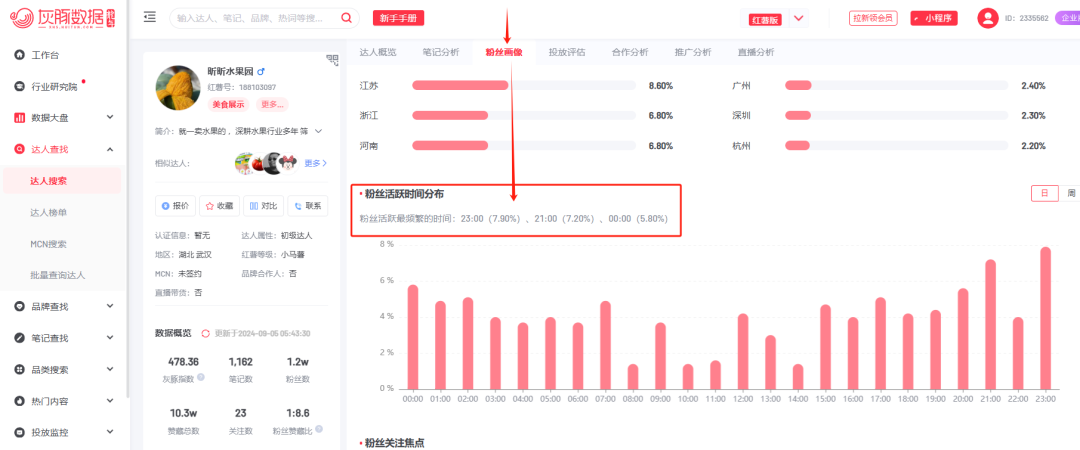Viewport: 1080px width, 450px height.
Task: Click the 报价 button
Action: [x=176, y=205]
